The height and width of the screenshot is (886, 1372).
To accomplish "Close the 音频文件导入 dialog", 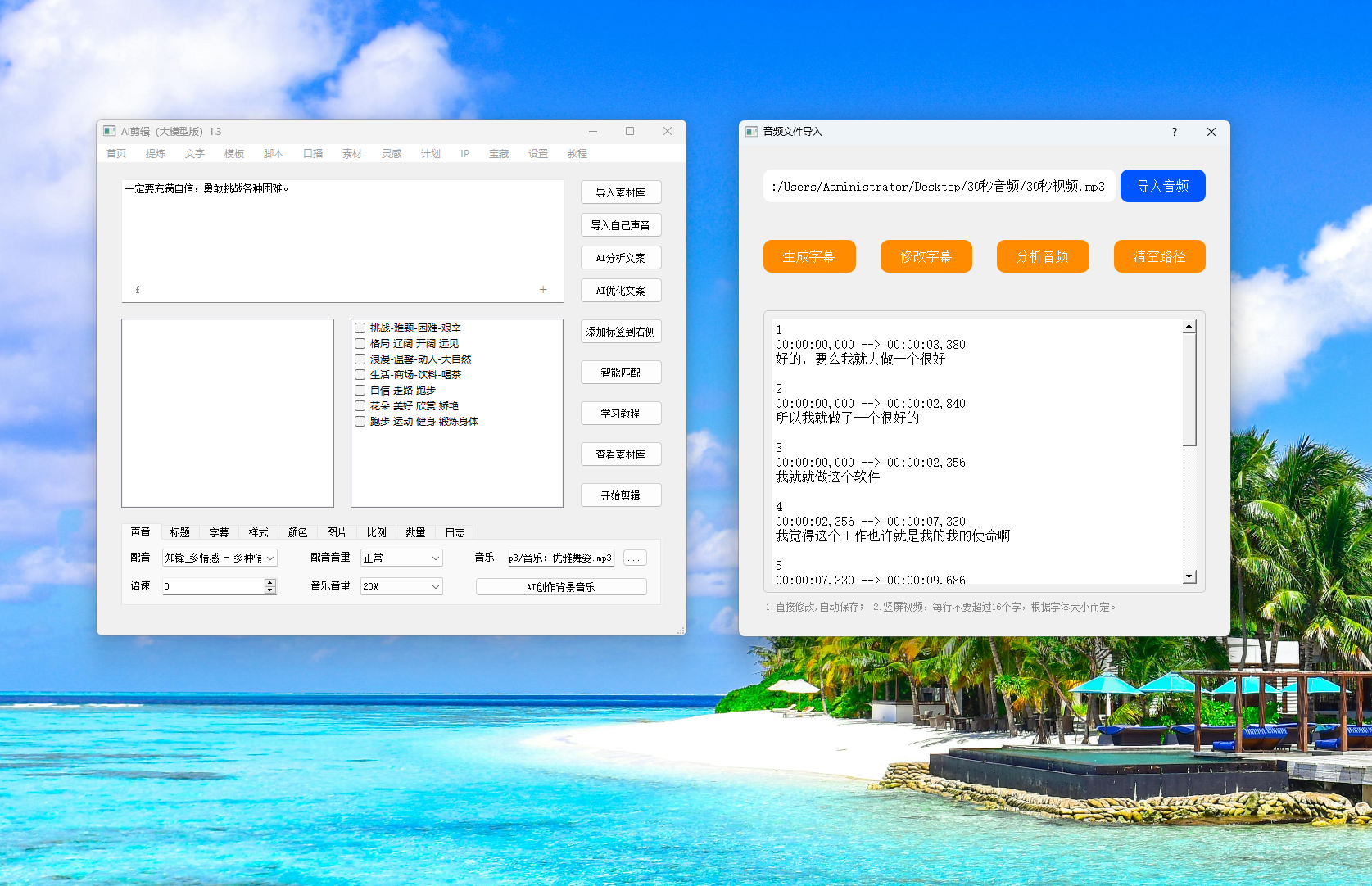I will pos(1211,132).
